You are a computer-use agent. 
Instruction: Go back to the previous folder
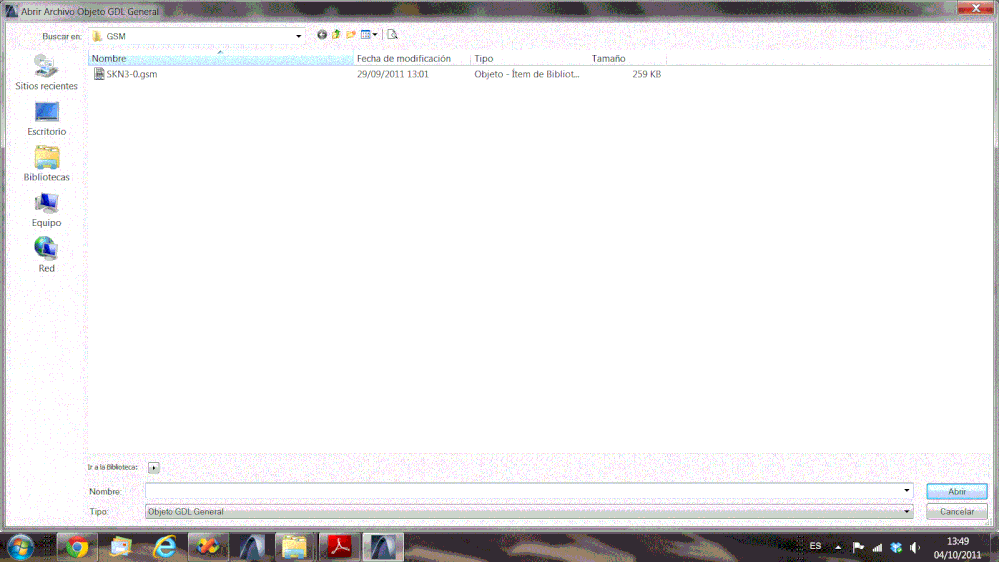click(x=322, y=35)
